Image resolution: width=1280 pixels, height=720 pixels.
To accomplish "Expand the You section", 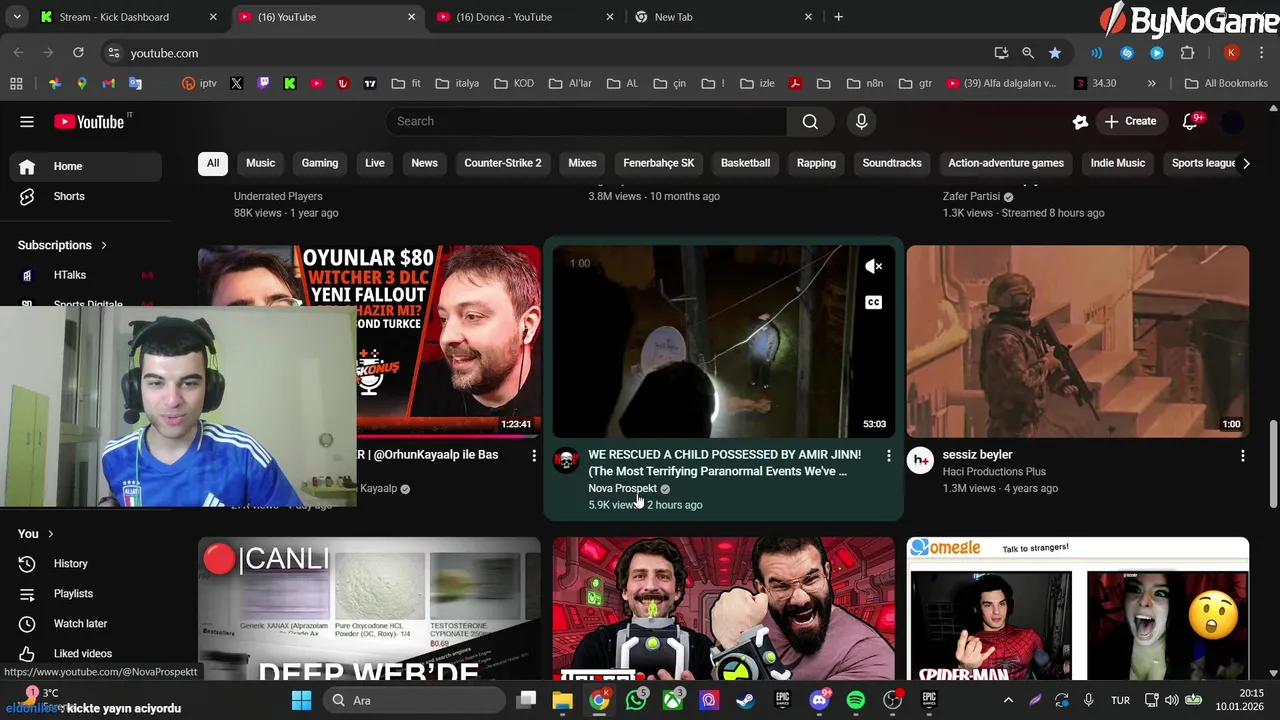I will [36, 534].
